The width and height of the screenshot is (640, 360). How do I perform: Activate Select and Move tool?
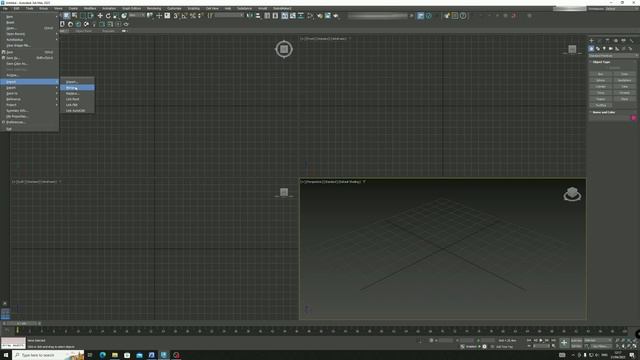coord(100,16)
